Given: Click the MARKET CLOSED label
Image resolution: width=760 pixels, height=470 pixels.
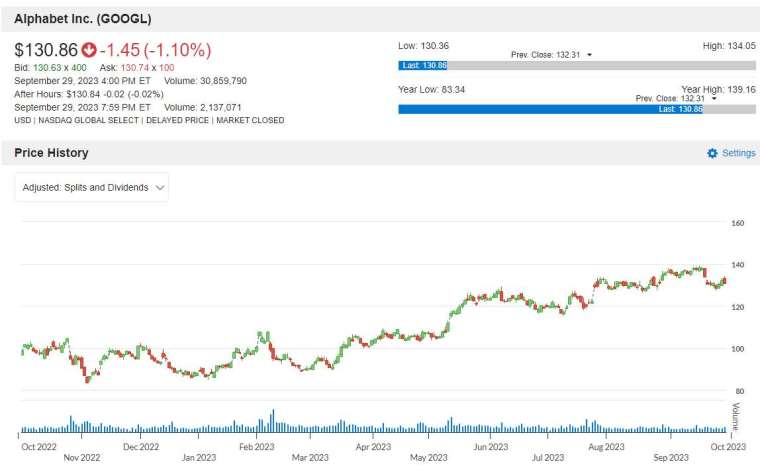Looking at the screenshot, I should click(x=250, y=120).
